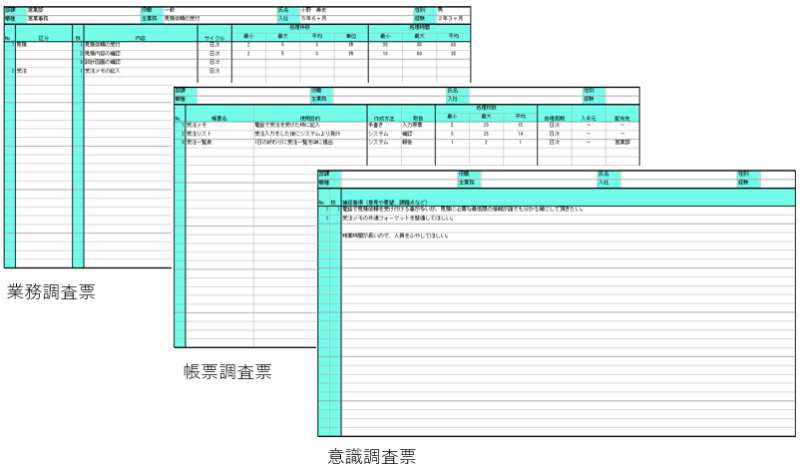Select the 区分 column header in 業務調査票
Image resolution: width=800 pixels, height=470 pixels.
tap(43, 37)
